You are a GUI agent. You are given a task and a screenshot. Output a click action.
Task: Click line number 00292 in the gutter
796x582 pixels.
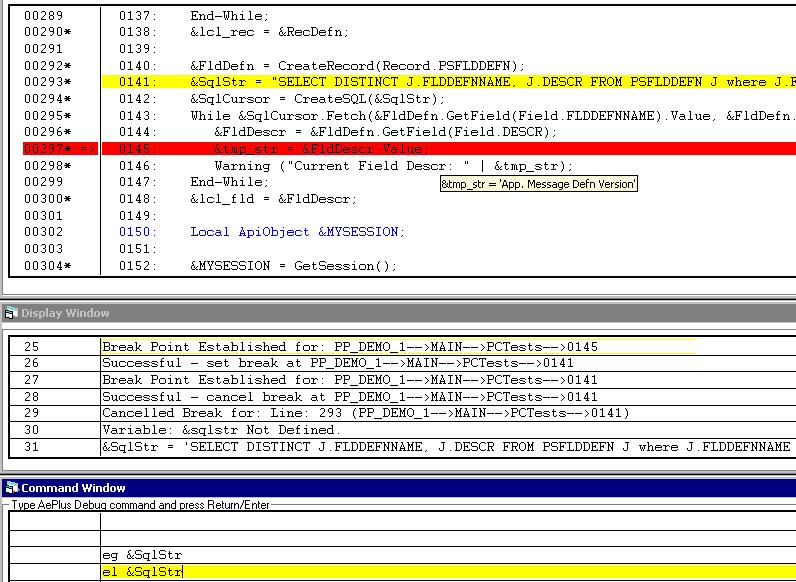pos(43,66)
